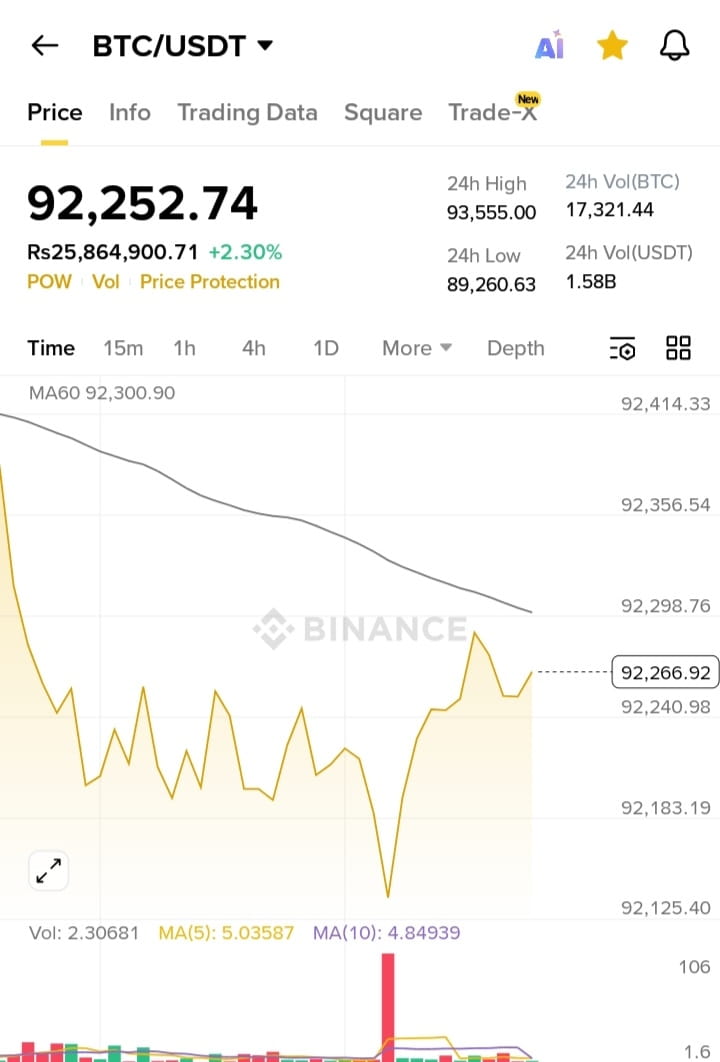Select the 4h chart interval
This screenshot has height=1062, width=720.
click(x=254, y=348)
